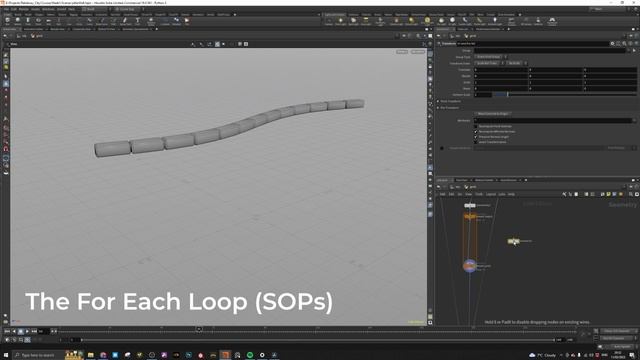The height and width of the screenshot is (360, 640).
Task: Add a Camera from the lights shelf
Action: click(x=329, y=21)
